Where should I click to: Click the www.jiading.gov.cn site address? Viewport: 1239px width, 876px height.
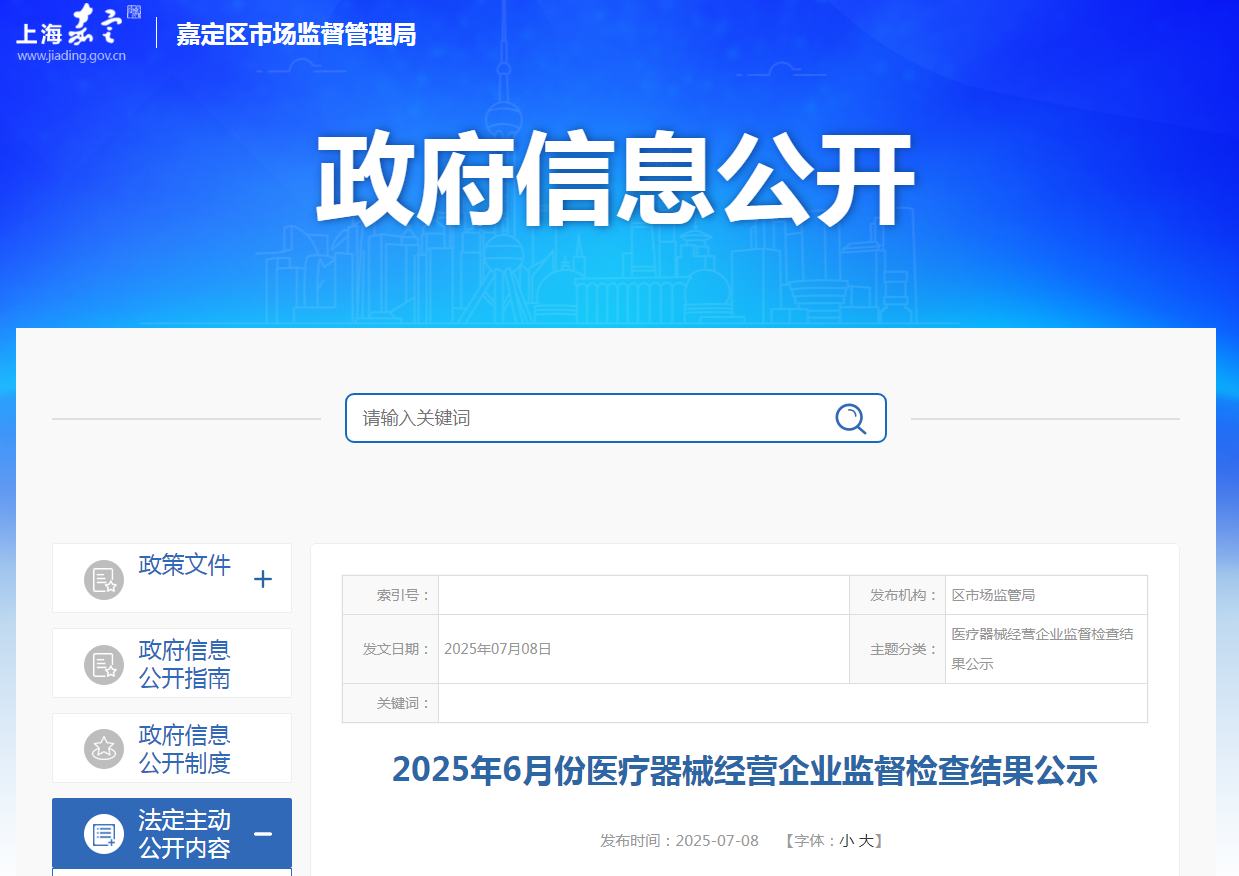tap(71, 56)
